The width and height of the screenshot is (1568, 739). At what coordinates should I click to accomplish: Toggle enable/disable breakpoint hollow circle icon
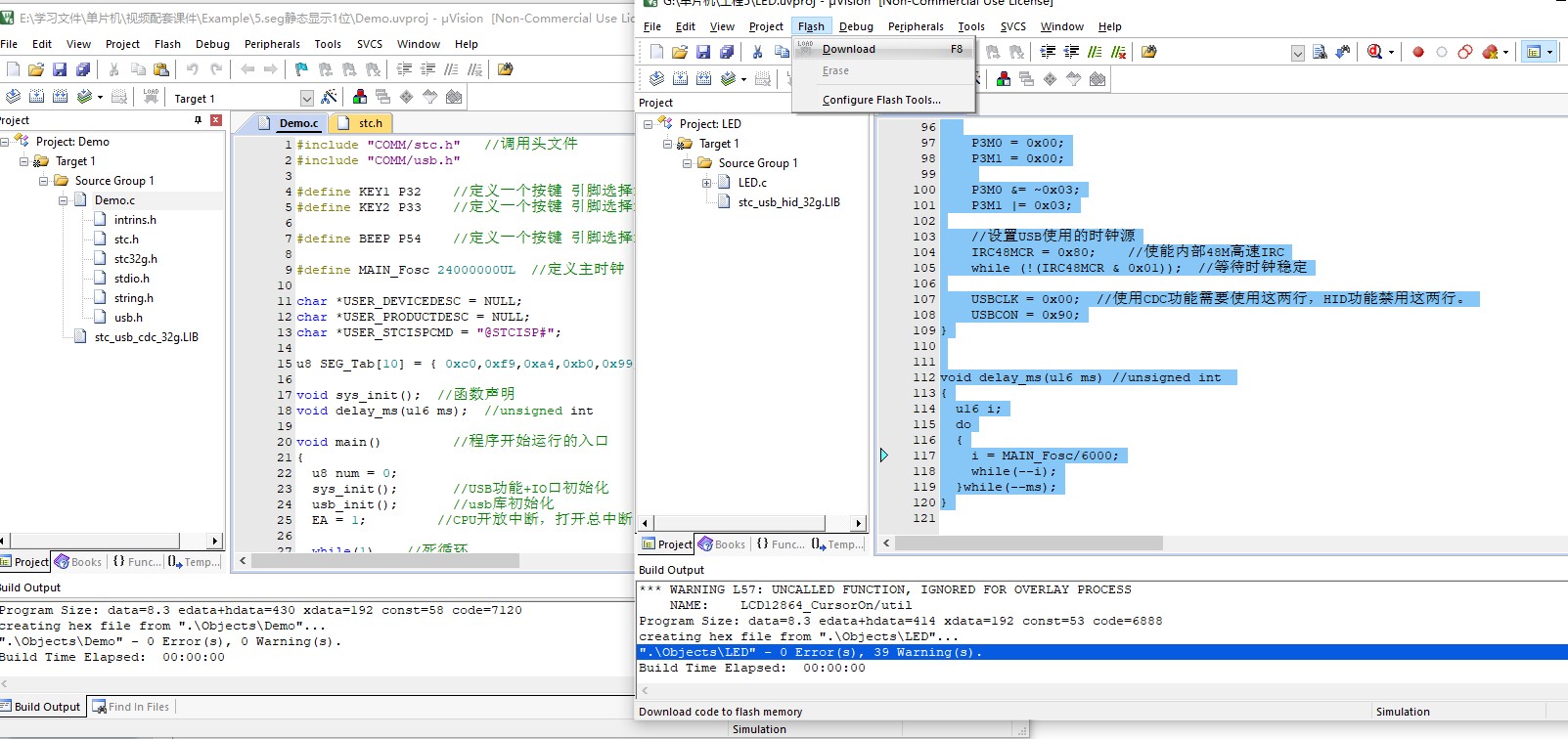(1441, 52)
